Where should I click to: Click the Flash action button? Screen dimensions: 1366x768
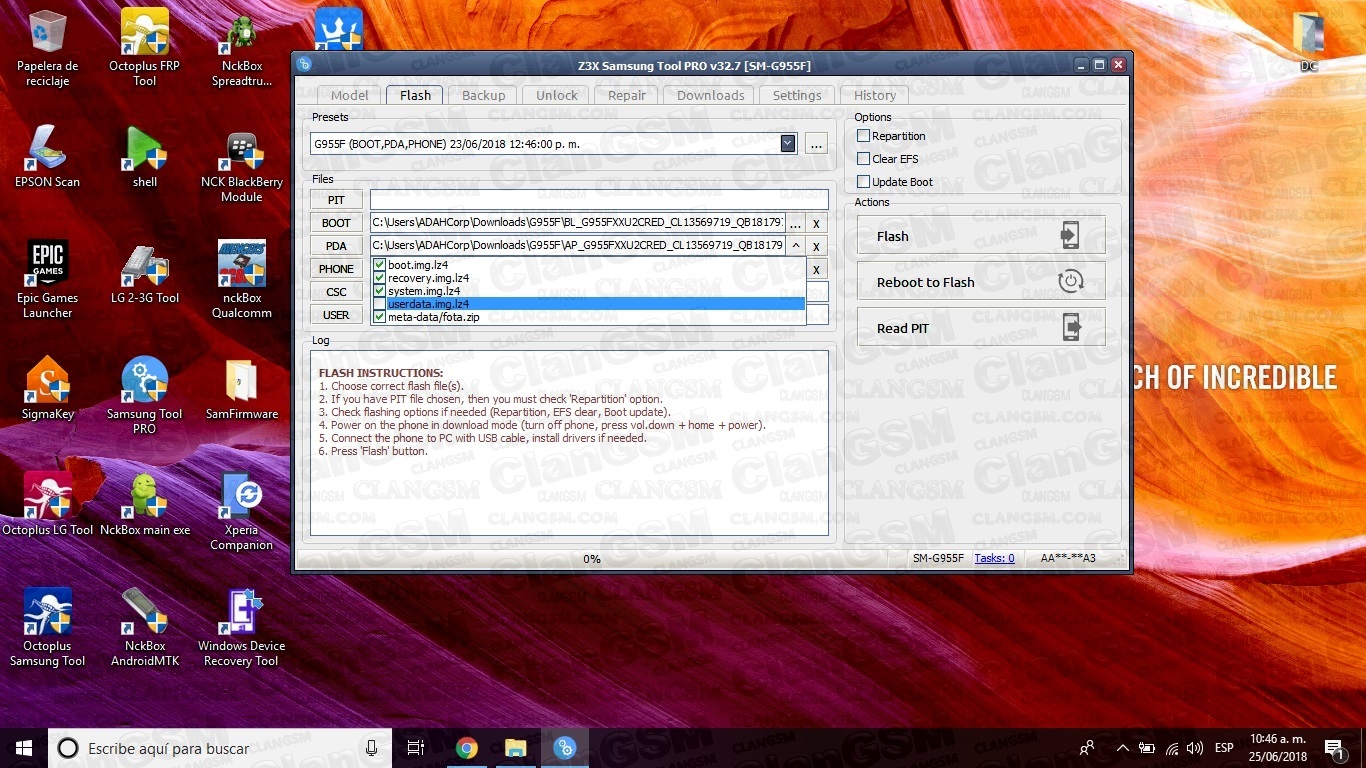click(x=981, y=236)
